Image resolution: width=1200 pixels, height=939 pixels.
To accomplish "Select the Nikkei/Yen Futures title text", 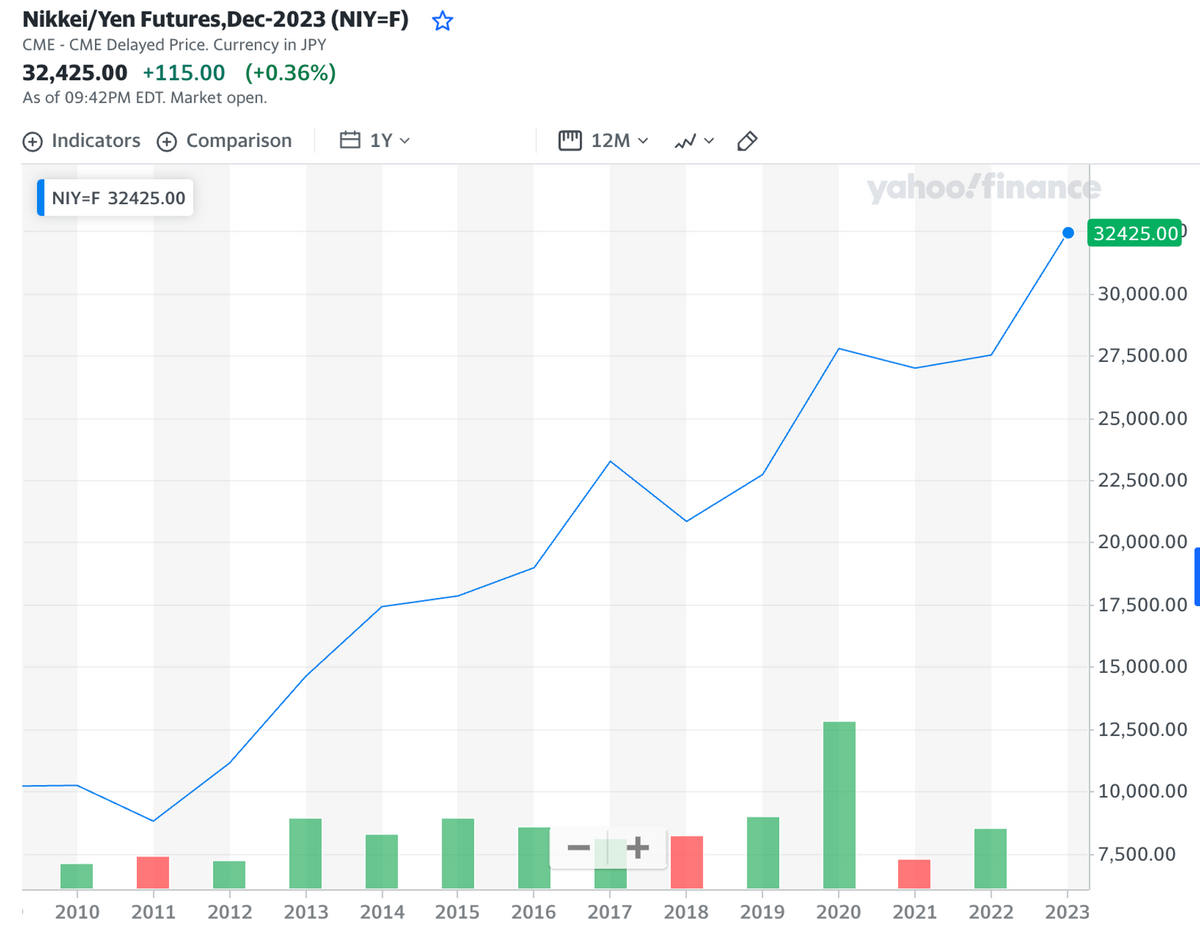I will [216, 20].
